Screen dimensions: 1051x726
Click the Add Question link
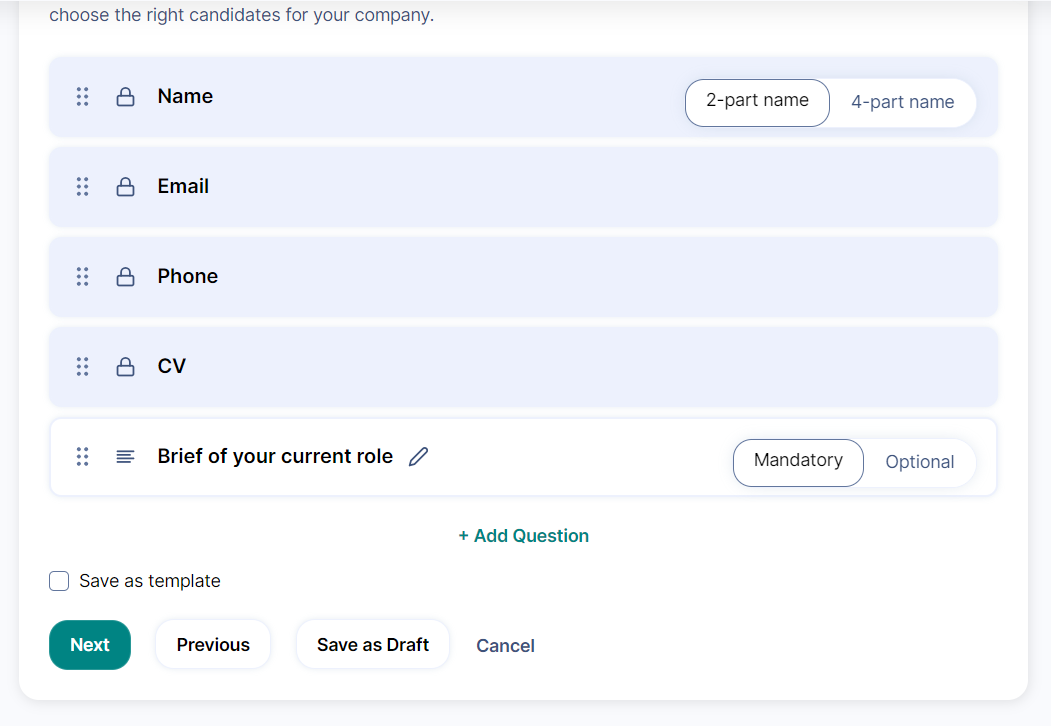pyautogui.click(x=524, y=536)
